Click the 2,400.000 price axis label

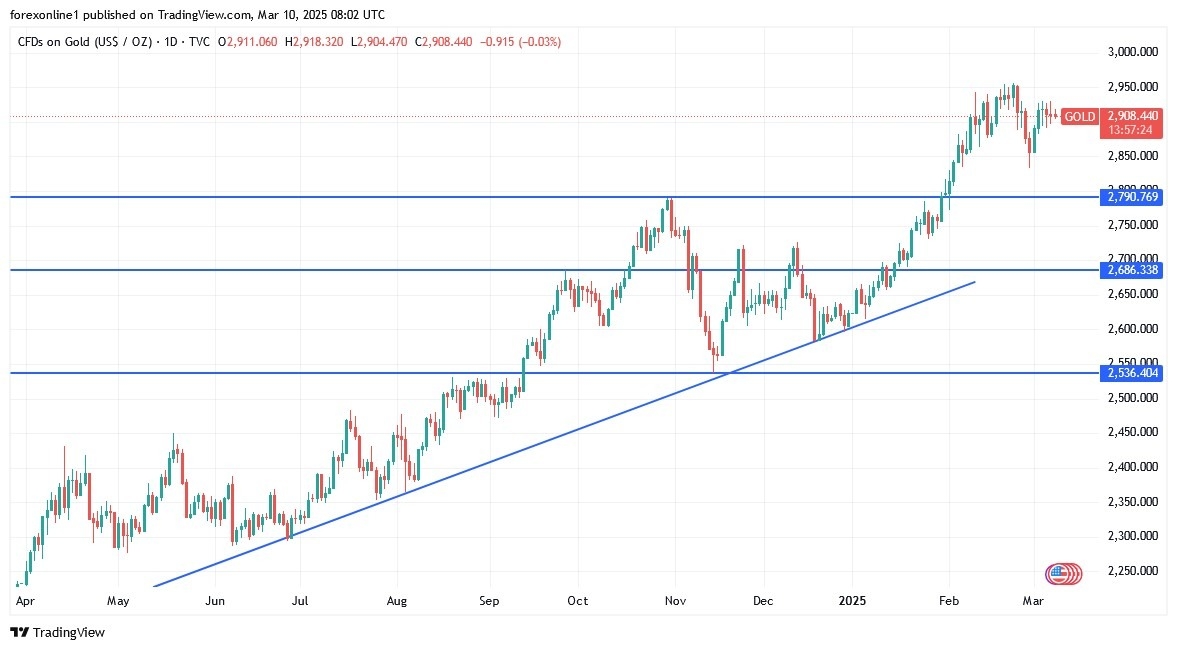[1133, 467]
